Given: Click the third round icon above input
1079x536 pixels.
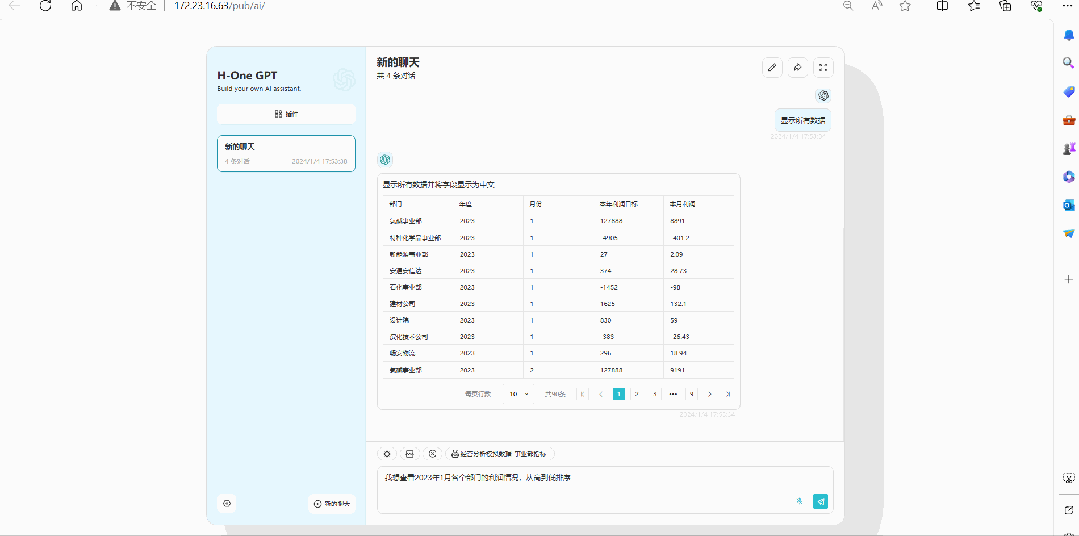Looking at the screenshot, I should pyautogui.click(x=432, y=453).
